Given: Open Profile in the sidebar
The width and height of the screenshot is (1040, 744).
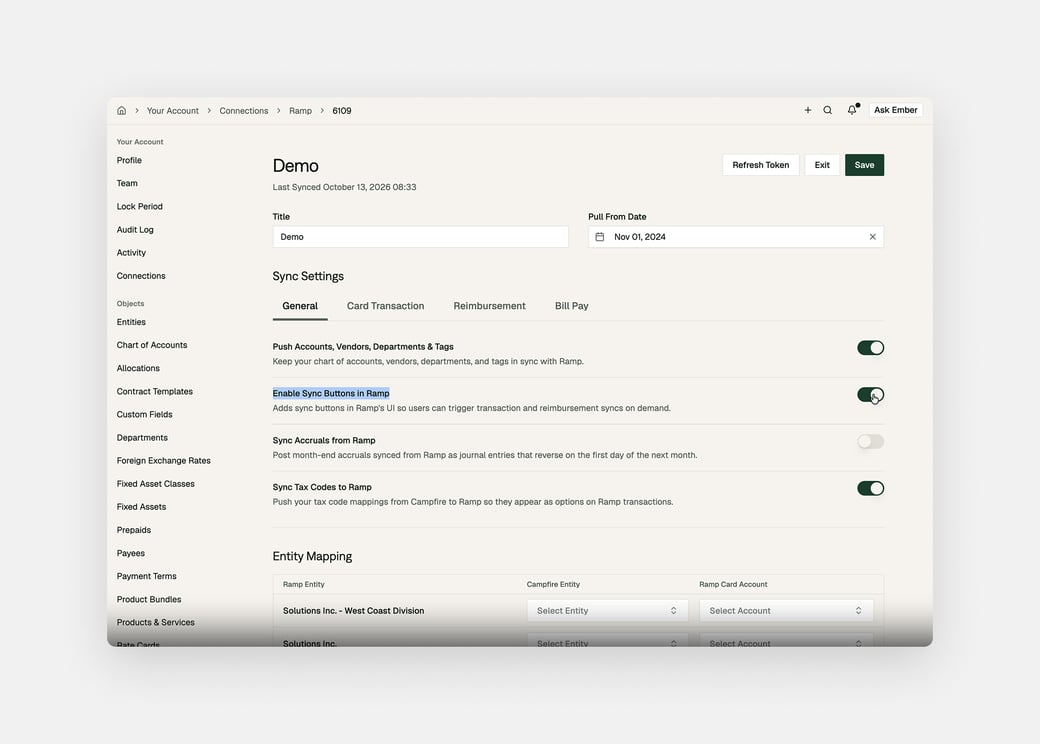Looking at the screenshot, I should (129, 160).
